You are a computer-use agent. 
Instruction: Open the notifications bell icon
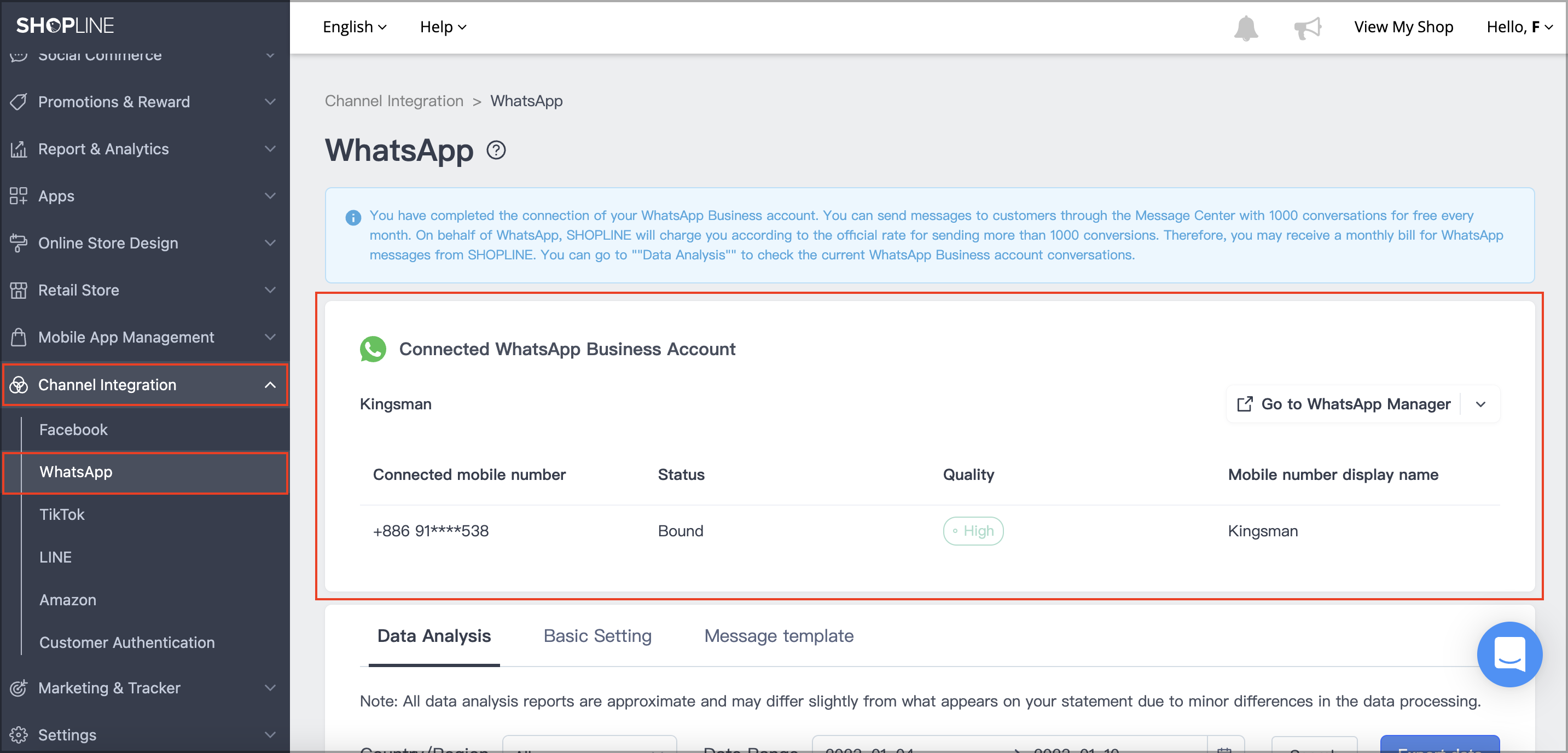coord(1245,28)
